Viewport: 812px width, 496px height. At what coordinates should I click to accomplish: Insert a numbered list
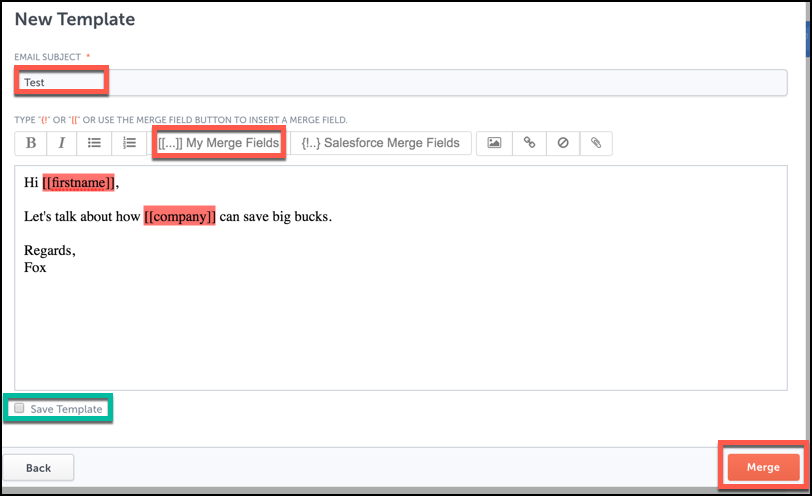[x=129, y=143]
